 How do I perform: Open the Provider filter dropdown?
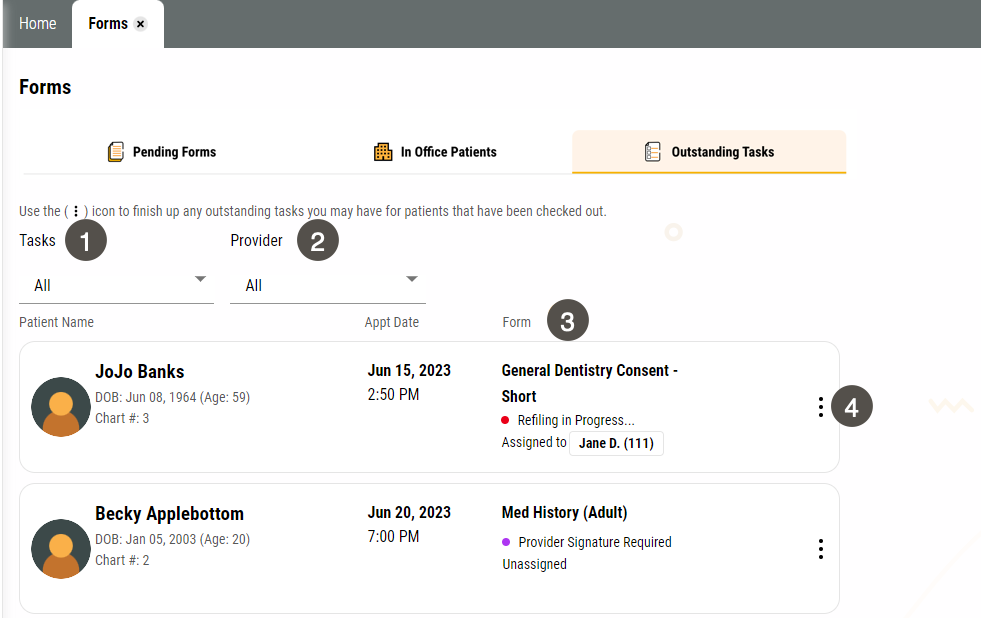328,286
